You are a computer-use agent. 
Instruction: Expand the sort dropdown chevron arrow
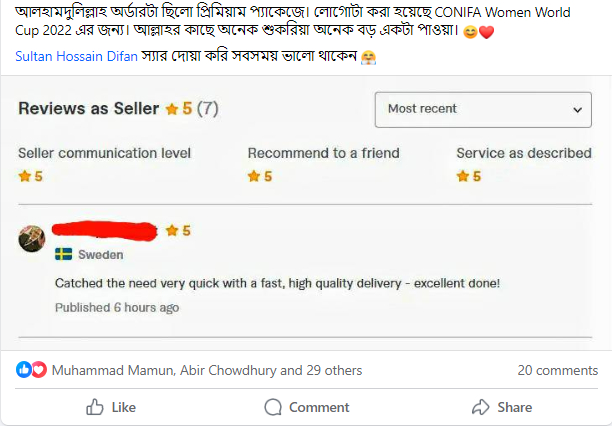pos(577,110)
